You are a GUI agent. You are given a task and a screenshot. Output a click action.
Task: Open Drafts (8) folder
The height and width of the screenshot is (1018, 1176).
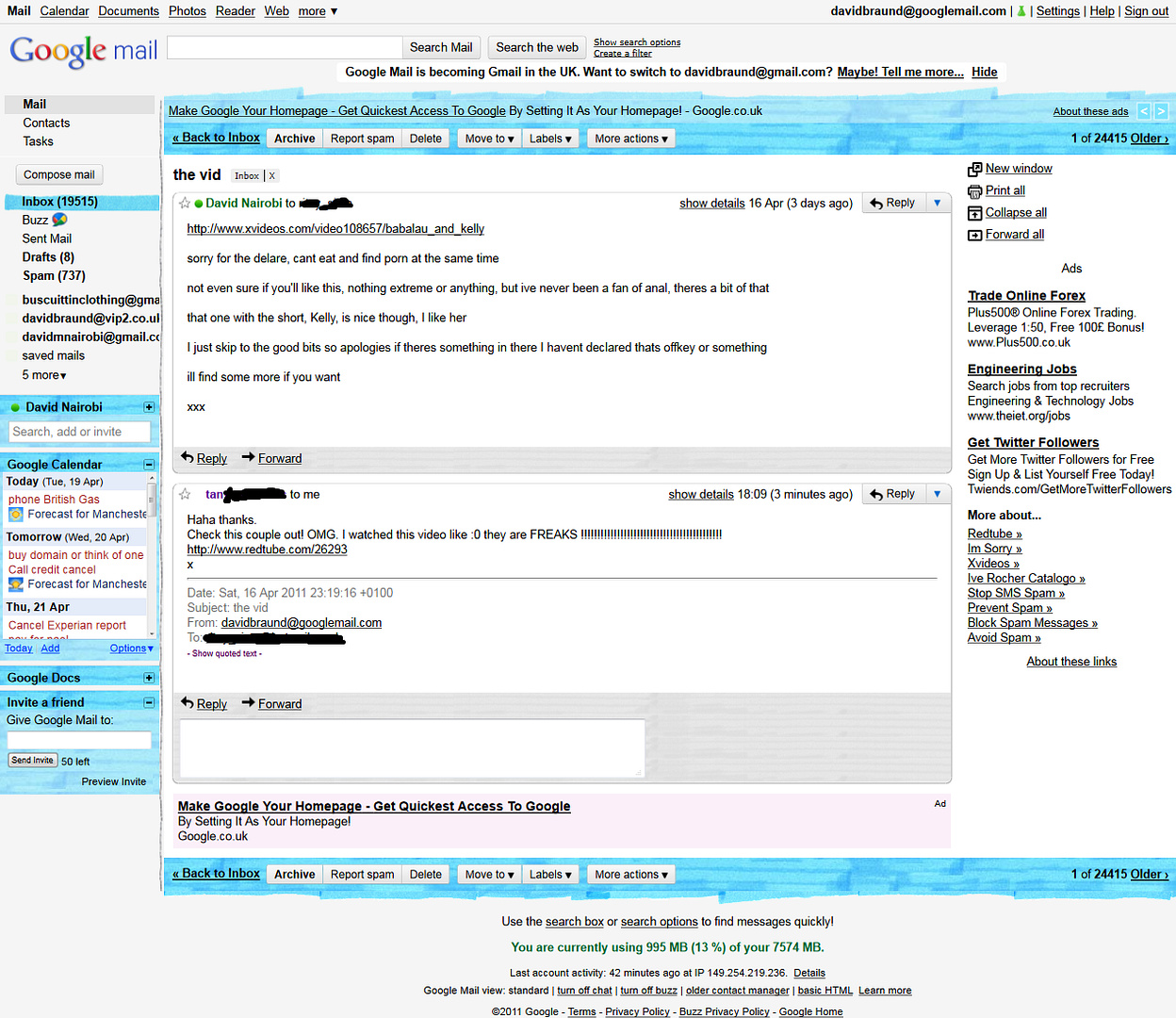pyautogui.click(x=48, y=257)
